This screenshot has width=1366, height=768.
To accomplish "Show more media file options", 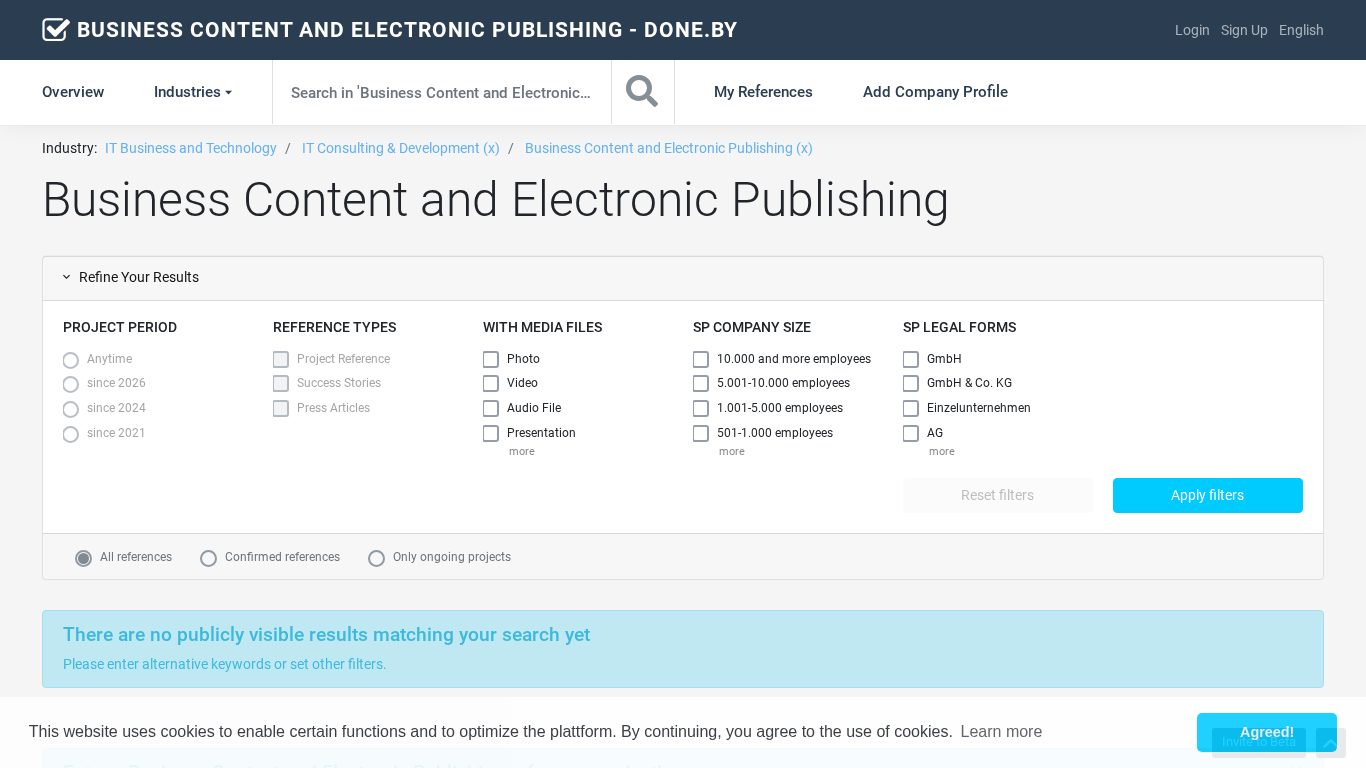I will [x=521, y=452].
